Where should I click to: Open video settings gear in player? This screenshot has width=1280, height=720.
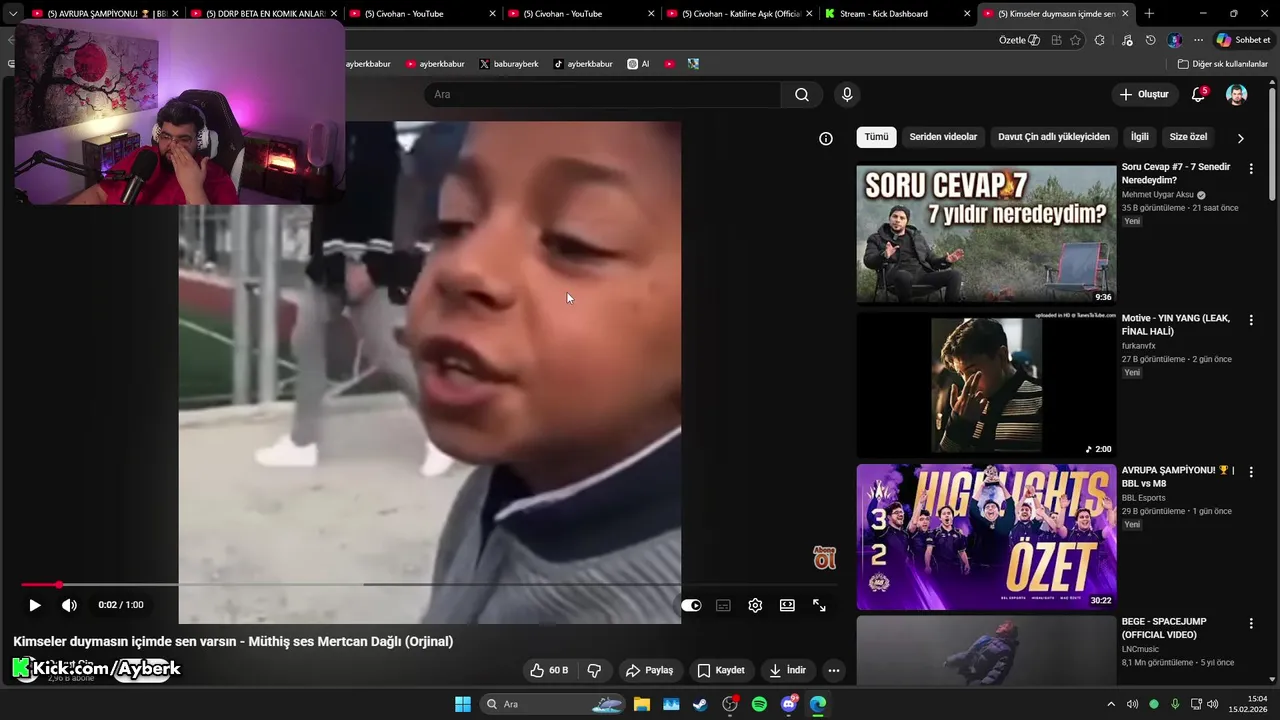click(x=755, y=605)
